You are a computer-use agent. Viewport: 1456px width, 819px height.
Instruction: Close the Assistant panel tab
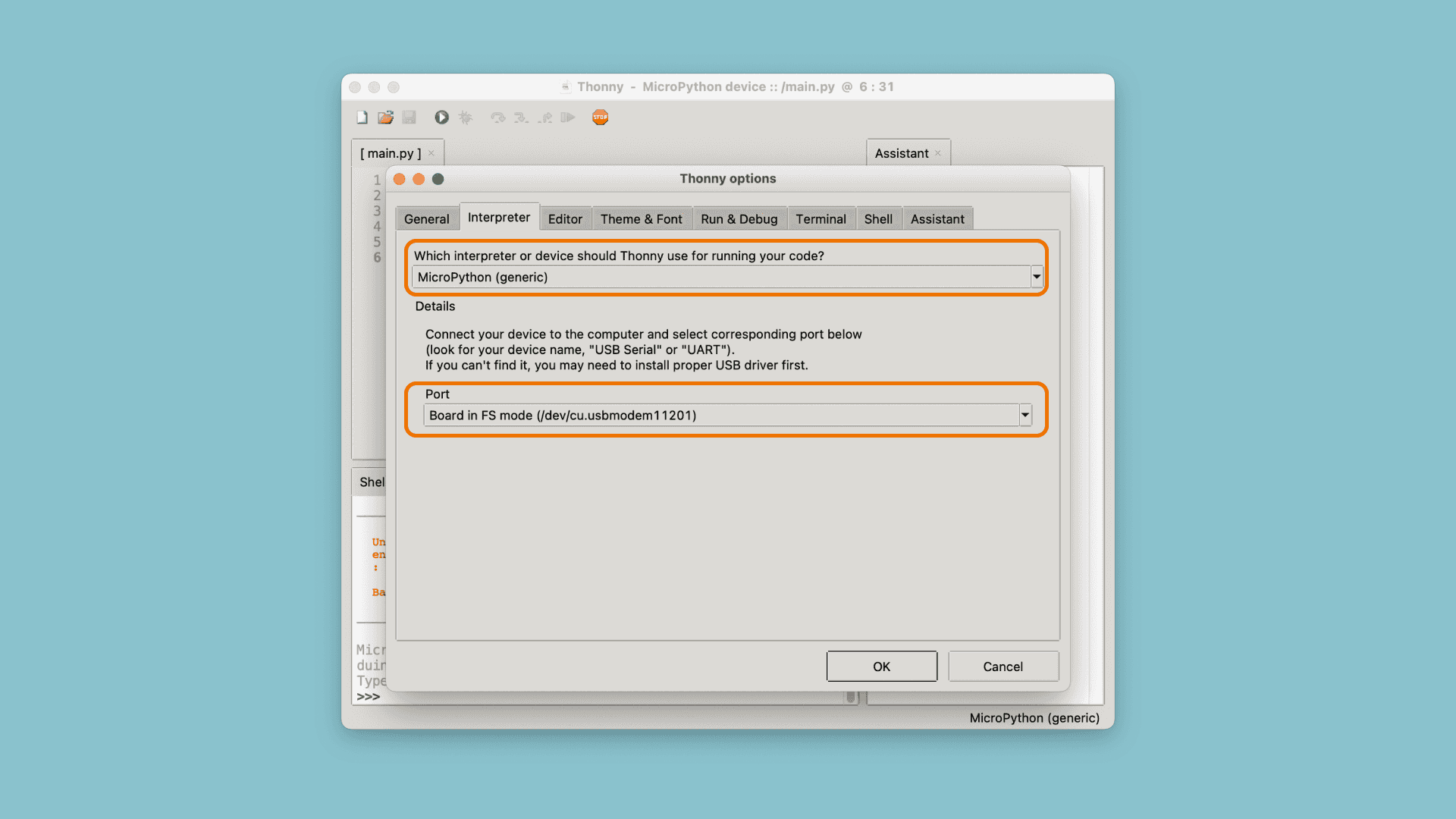click(938, 153)
